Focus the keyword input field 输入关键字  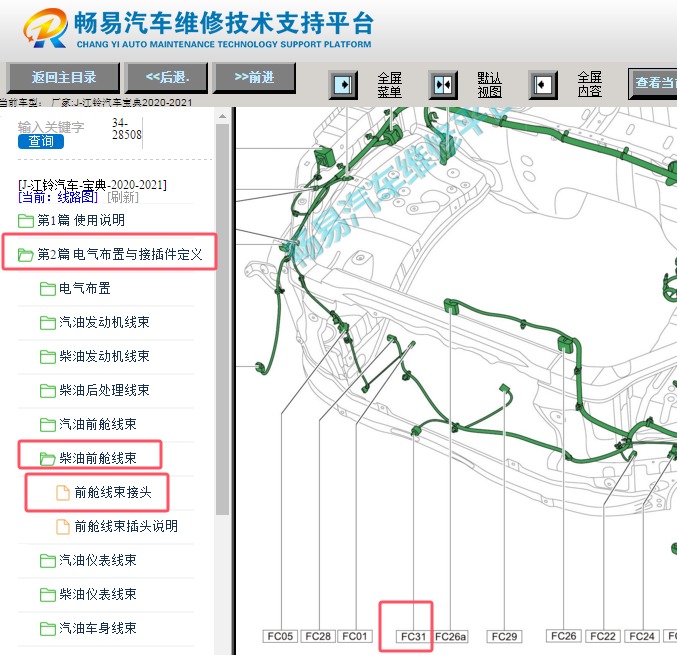tap(51, 127)
